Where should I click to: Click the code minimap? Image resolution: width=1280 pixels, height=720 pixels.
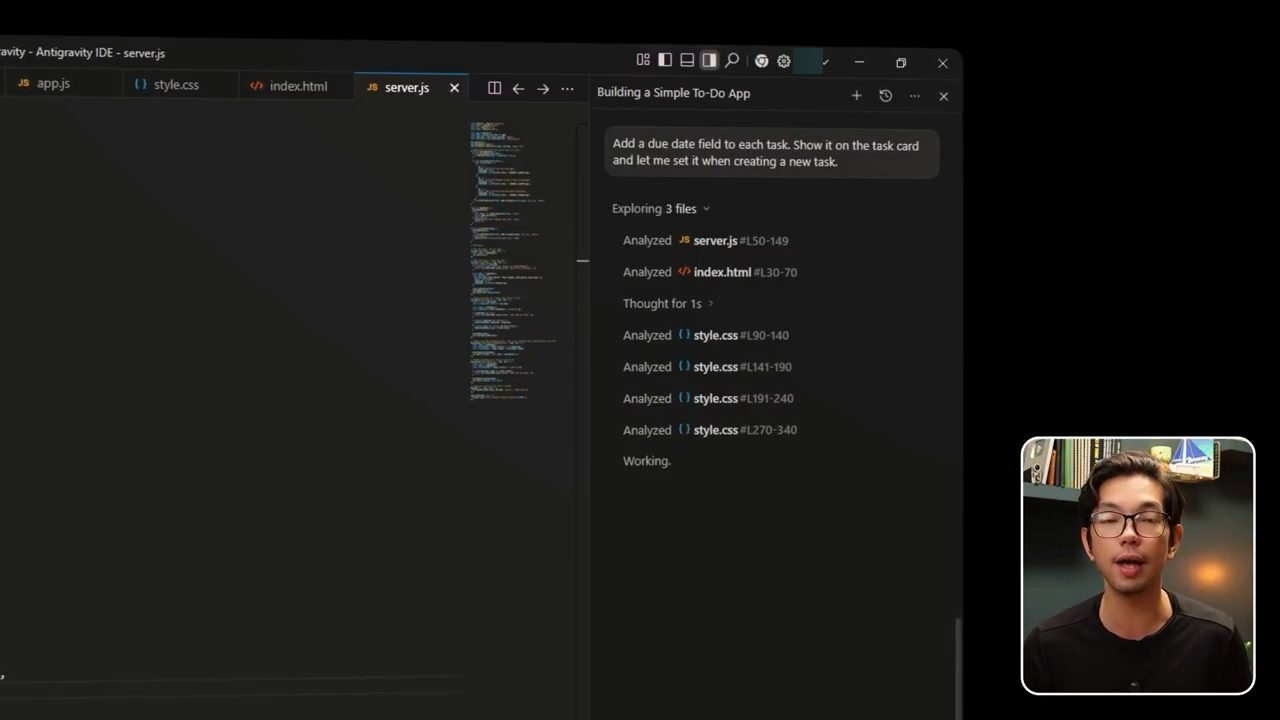point(513,260)
